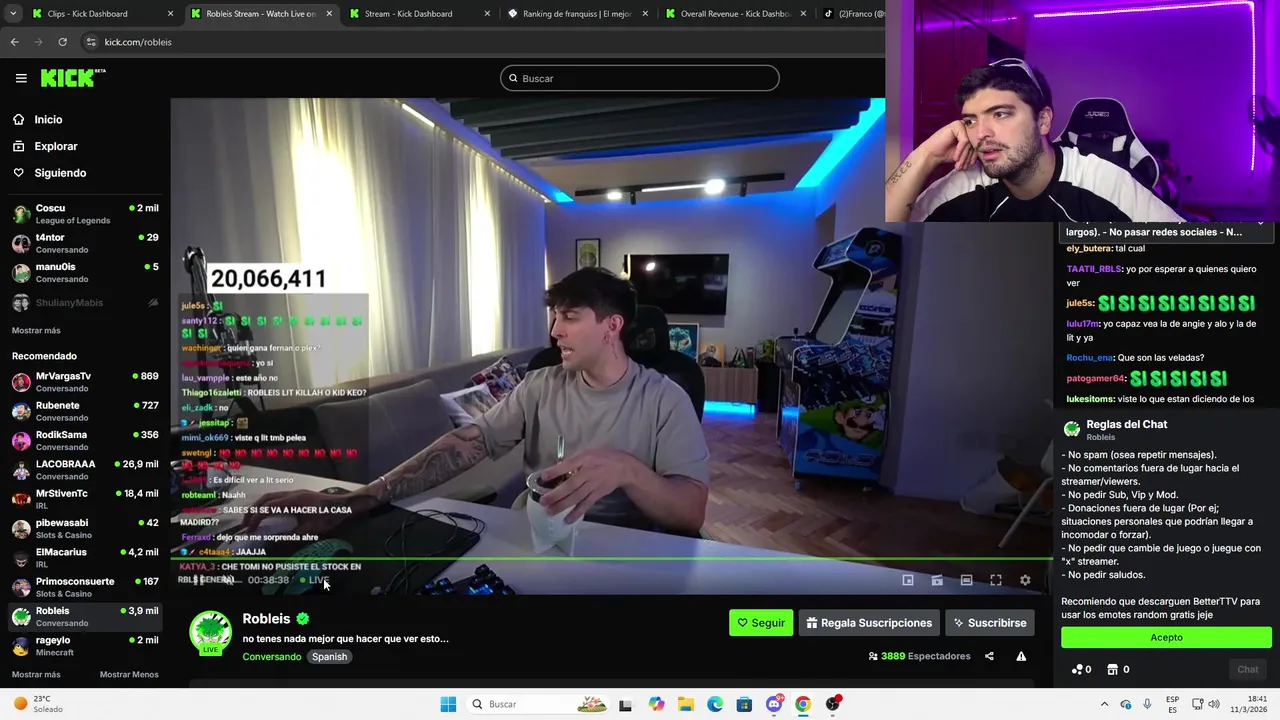Open LACOBRAAA recommended channel
This screenshot has width=1280, height=720.
point(85,469)
